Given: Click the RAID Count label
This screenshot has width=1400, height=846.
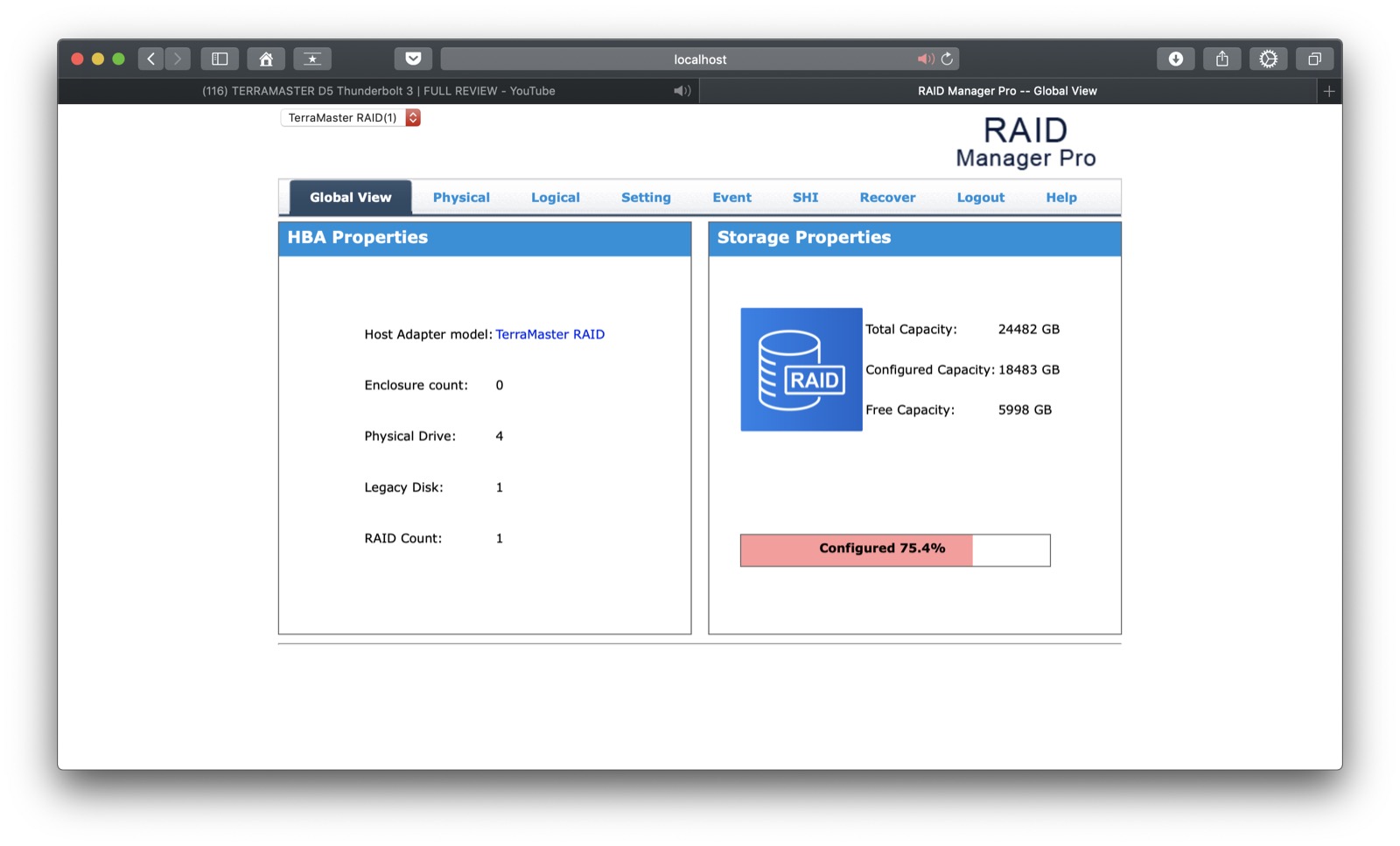Looking at the screenshot, I should coord(403,539).
